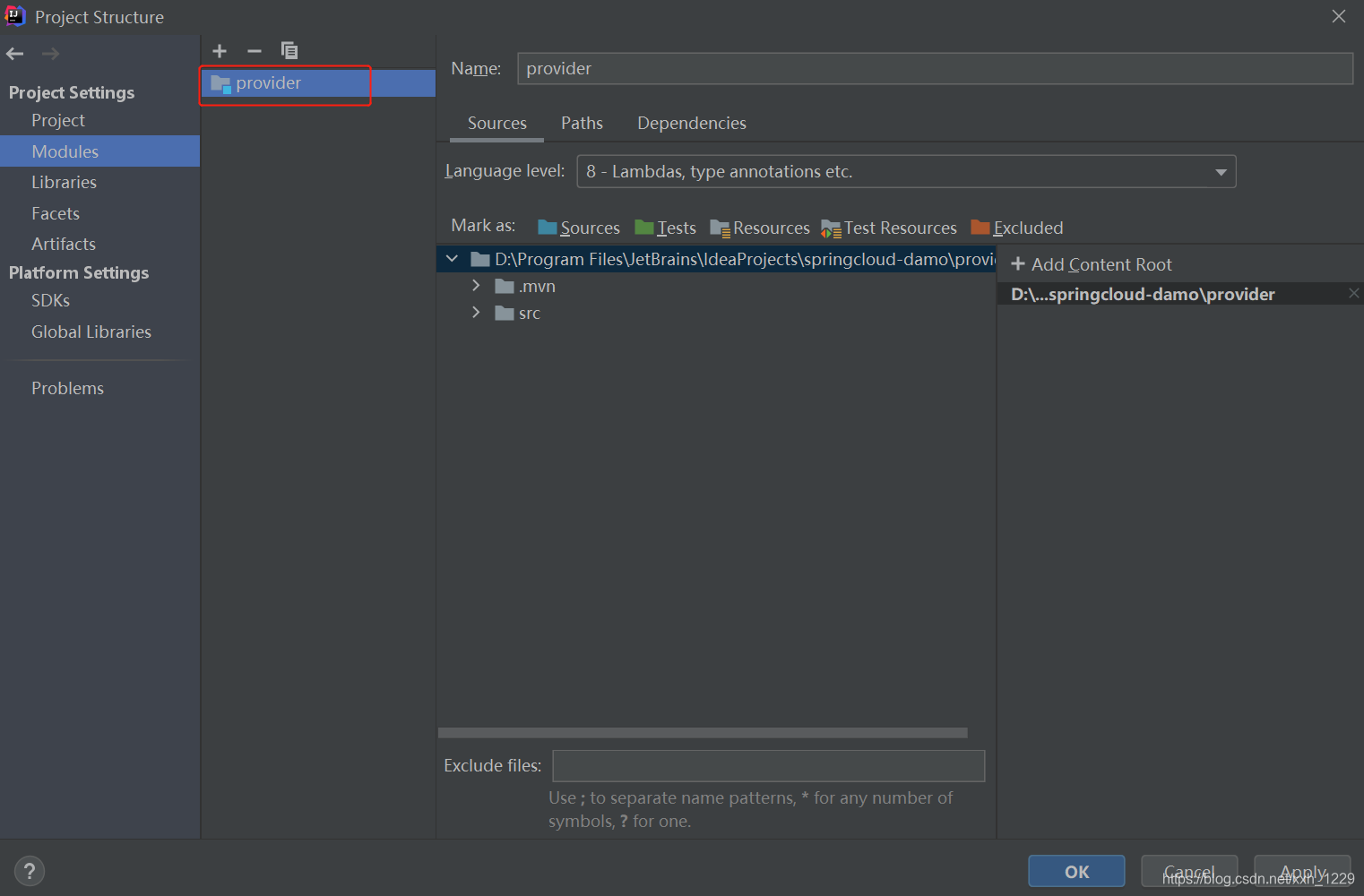Click the horizontal scrollbar of content tree
The height and width of the screenshot is (896, 1364).
pos(703,733)
